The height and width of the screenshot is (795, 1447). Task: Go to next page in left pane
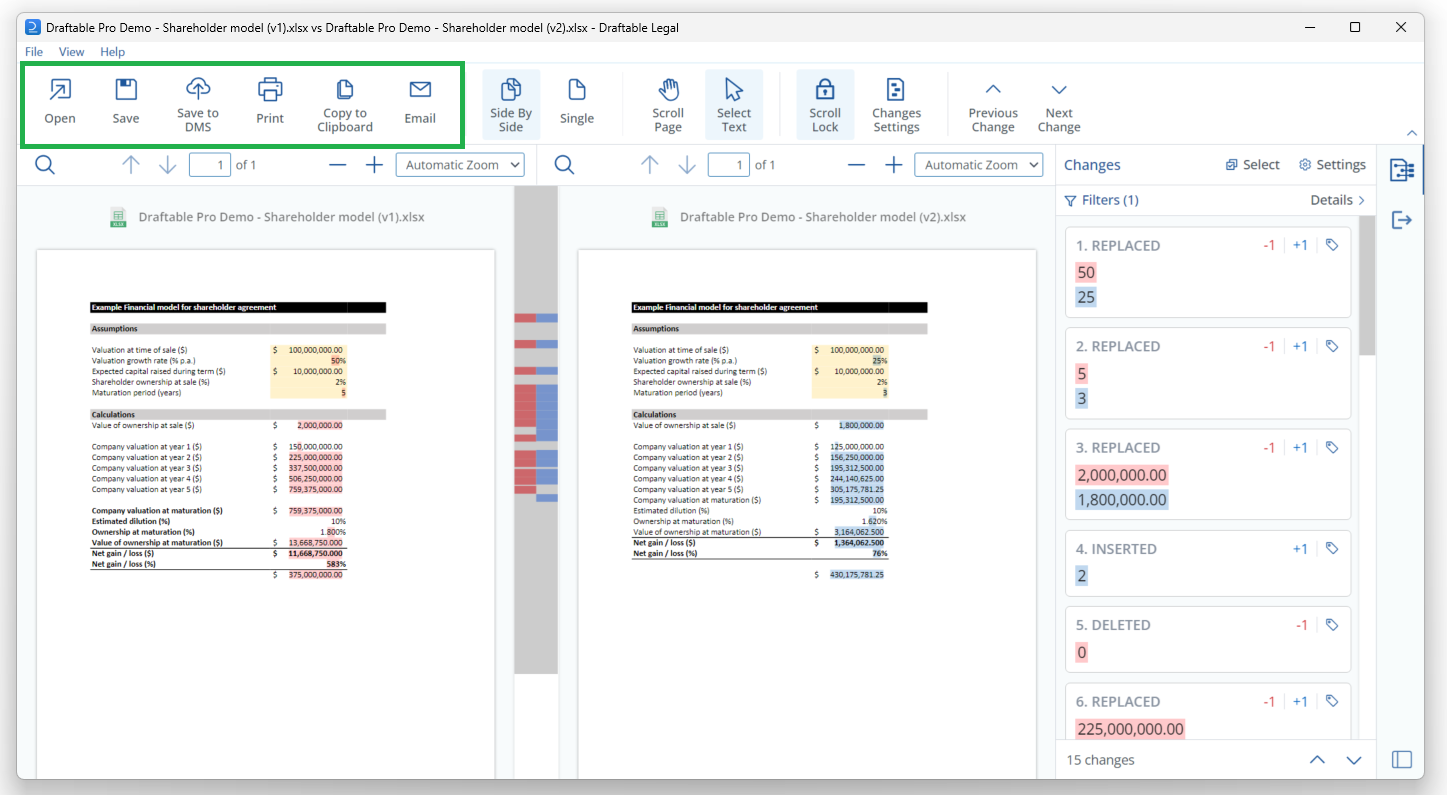pos(168,165)
